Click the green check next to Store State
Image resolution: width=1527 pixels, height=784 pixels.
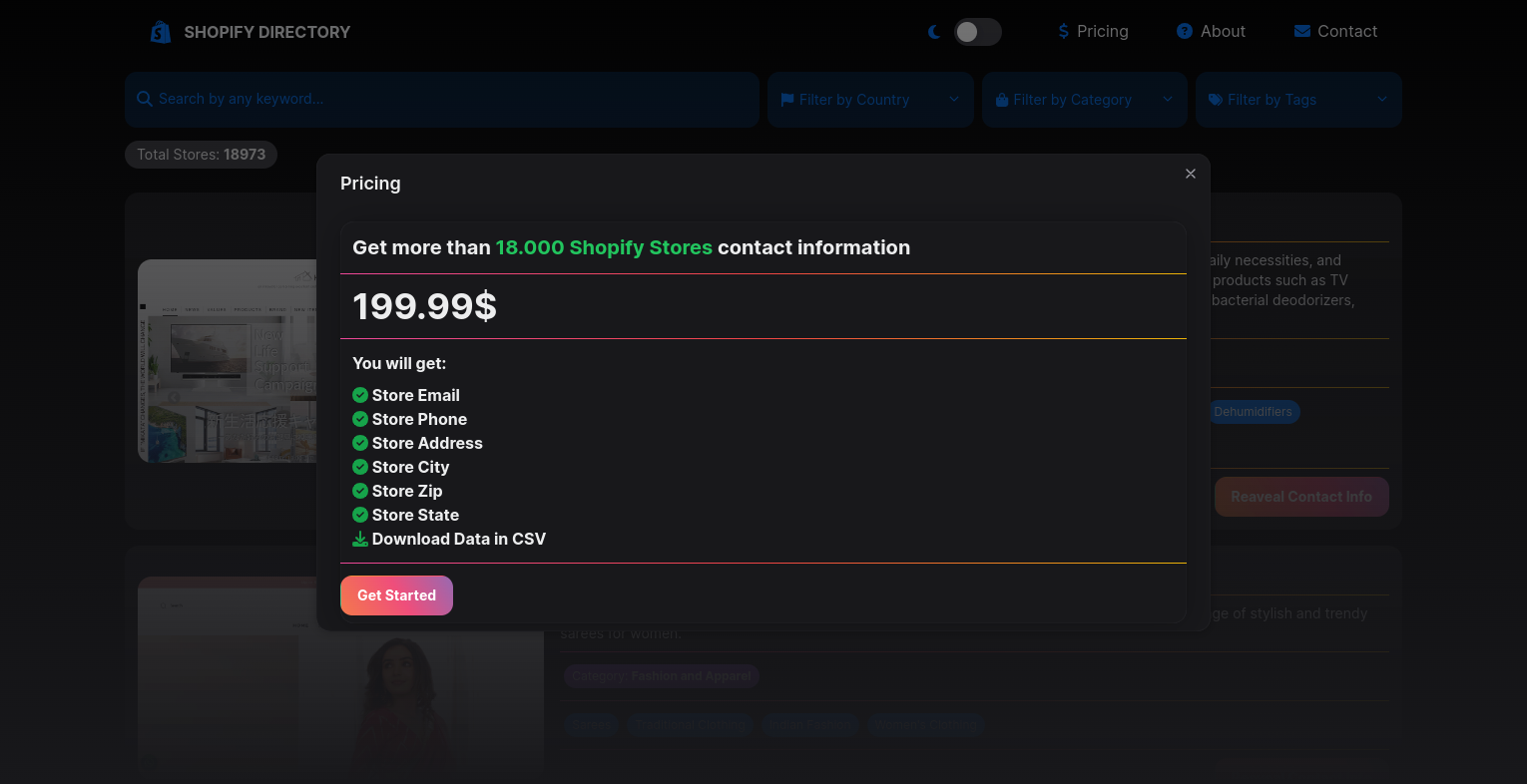(x=360, y=515)
